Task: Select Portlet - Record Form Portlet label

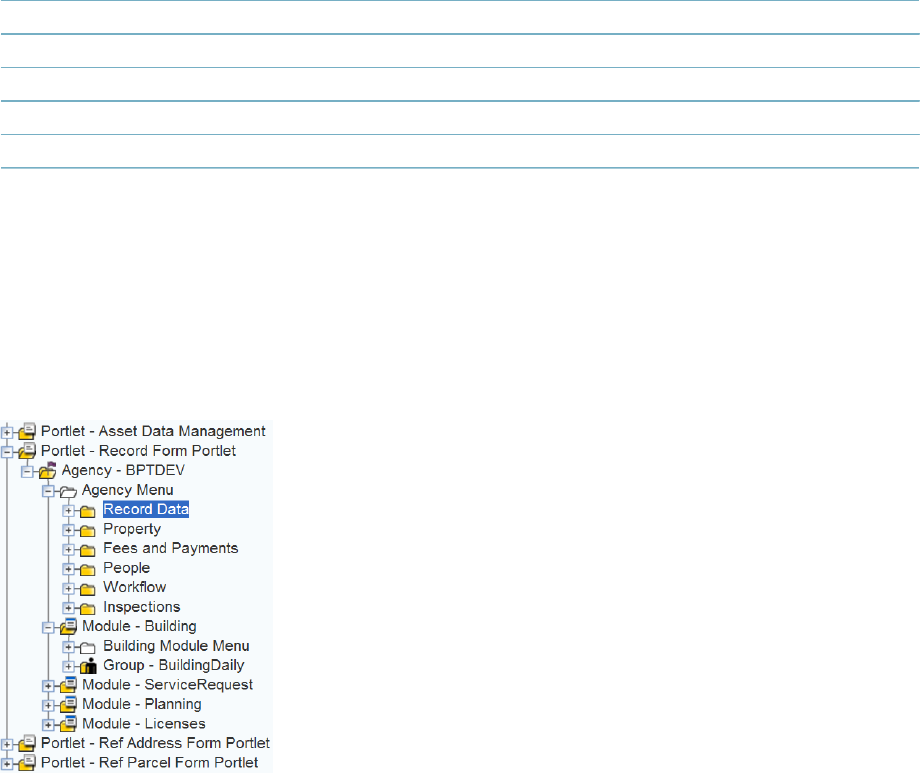Action: coord(138,451)
